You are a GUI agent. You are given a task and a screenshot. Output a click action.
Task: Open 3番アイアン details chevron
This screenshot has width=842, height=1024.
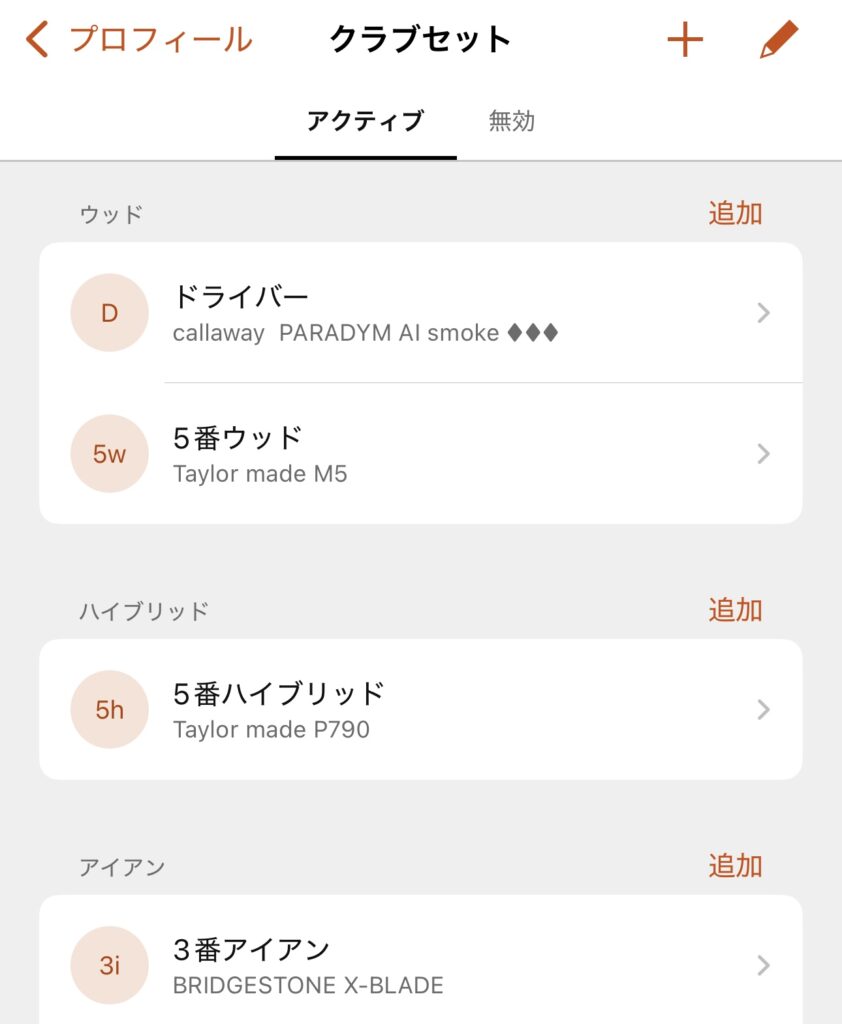coord(764,966)
